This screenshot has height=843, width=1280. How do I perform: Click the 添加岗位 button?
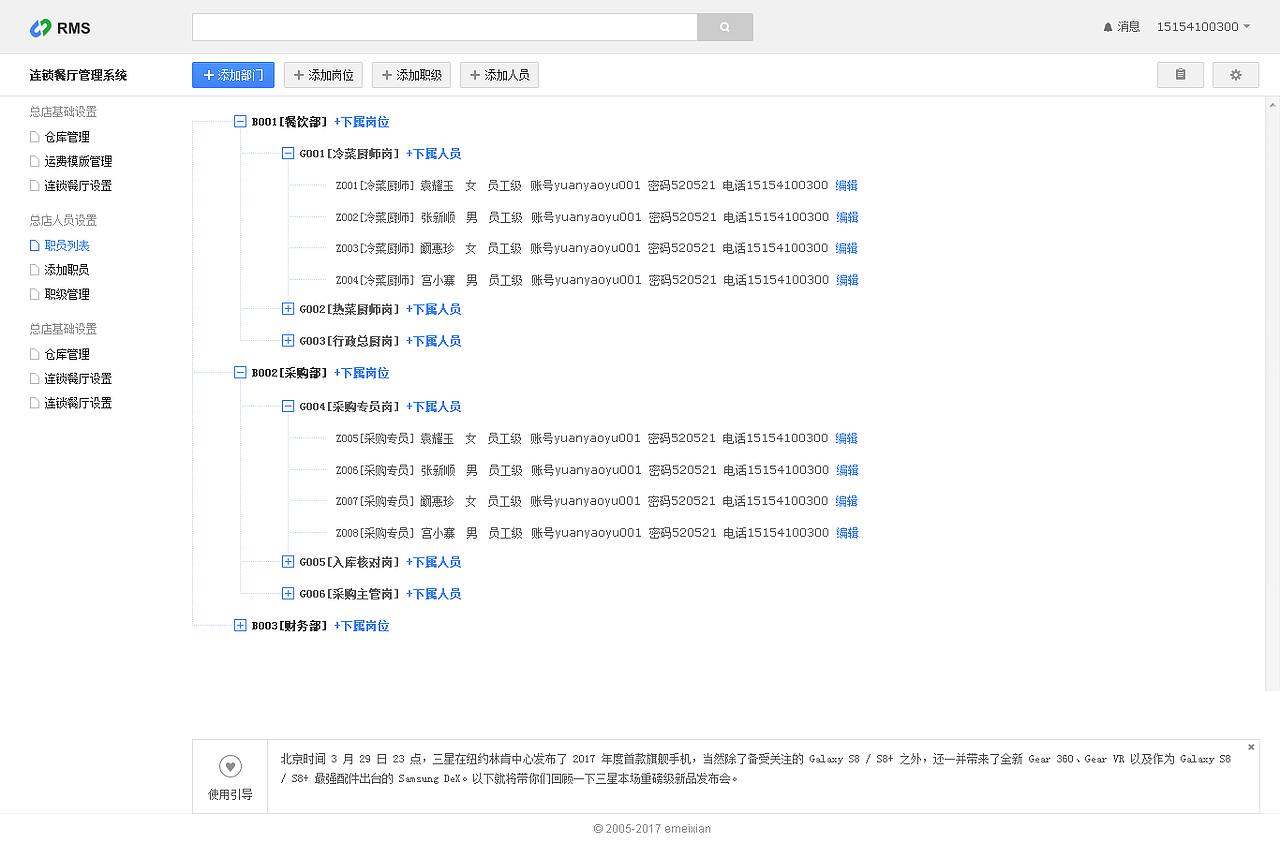[x=323, y=75]
